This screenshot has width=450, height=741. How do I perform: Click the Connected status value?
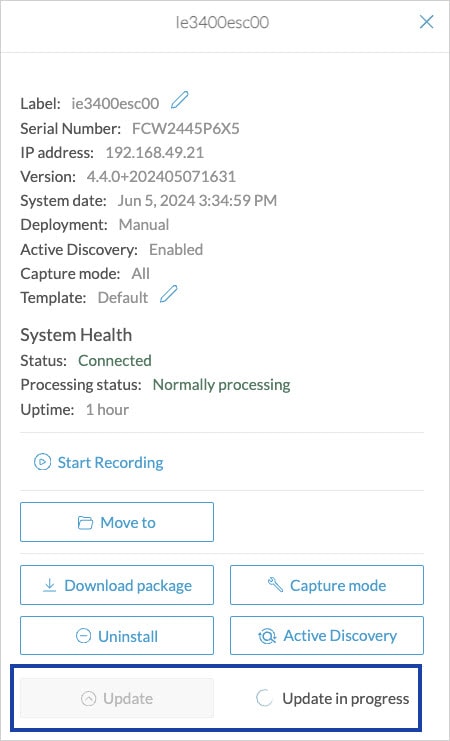(115, 361)
